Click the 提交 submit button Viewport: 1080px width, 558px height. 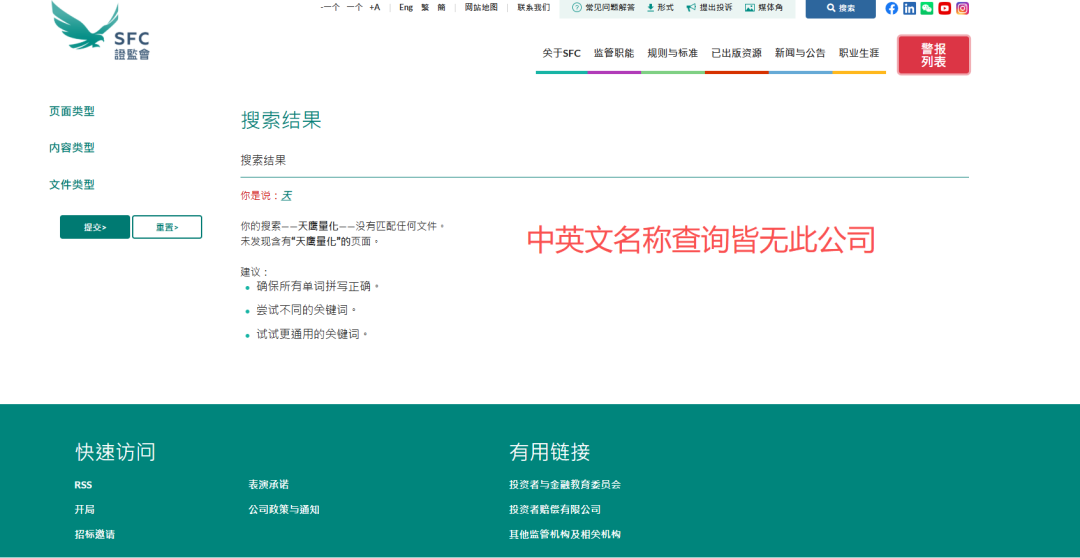[95, 227]
